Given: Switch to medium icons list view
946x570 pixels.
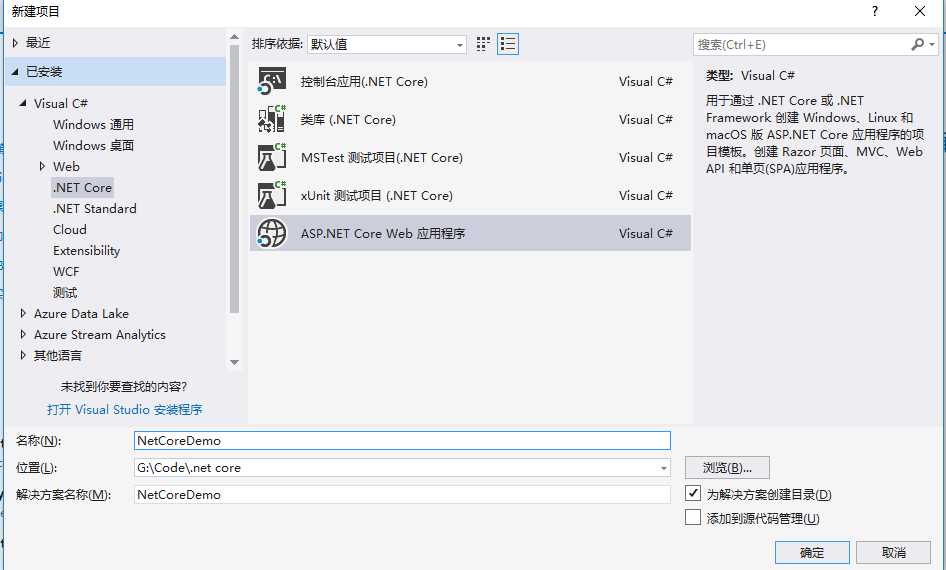Looking at the screenshot, I should click(508, 44).
